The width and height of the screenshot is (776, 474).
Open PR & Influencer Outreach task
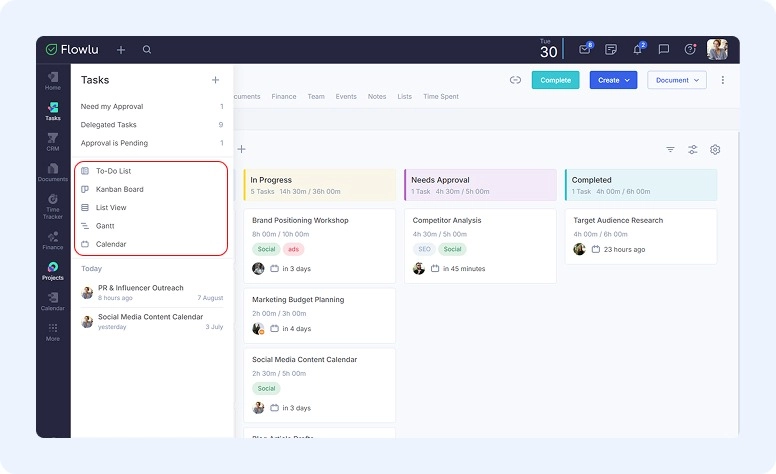(152, 292)
